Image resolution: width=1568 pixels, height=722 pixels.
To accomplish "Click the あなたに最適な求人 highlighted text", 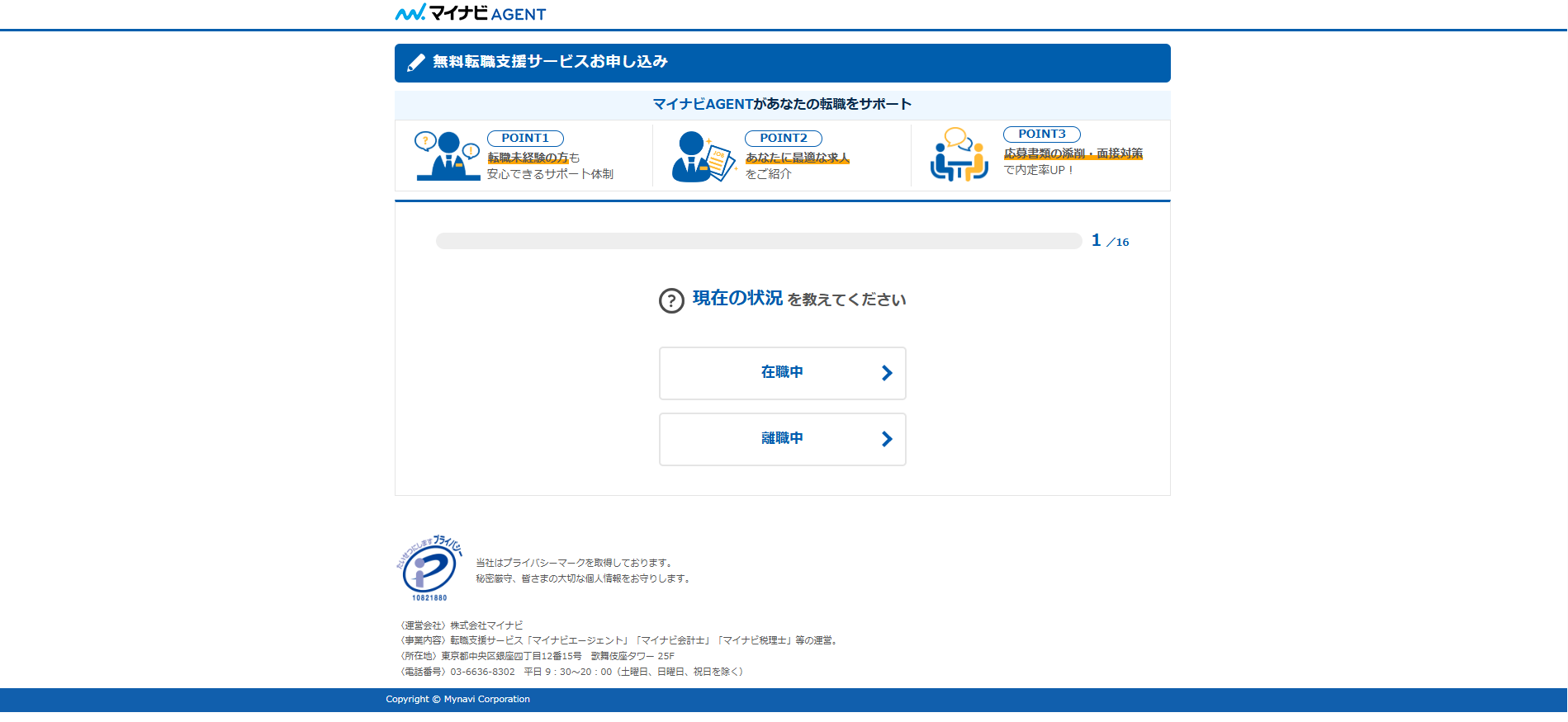I will click(x=797, y=158).
